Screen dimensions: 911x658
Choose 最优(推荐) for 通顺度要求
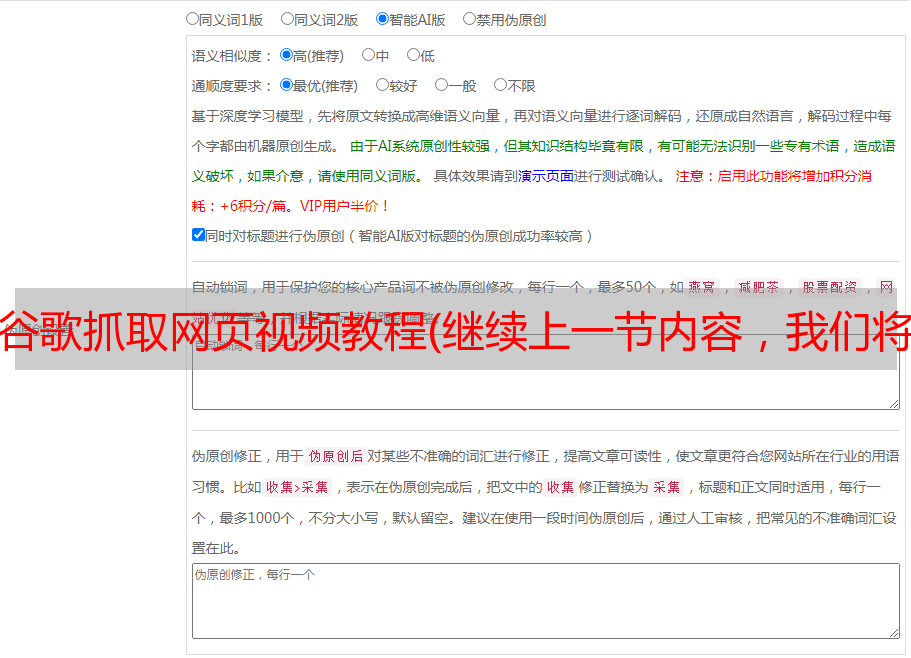(x=286, y=85)
